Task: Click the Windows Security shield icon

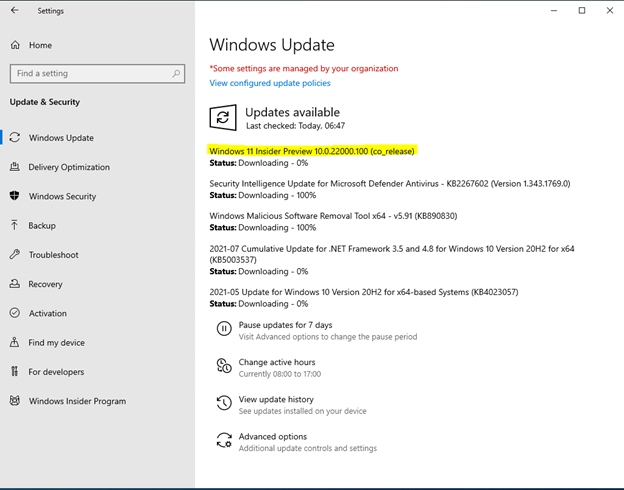Action: point(15,196)
